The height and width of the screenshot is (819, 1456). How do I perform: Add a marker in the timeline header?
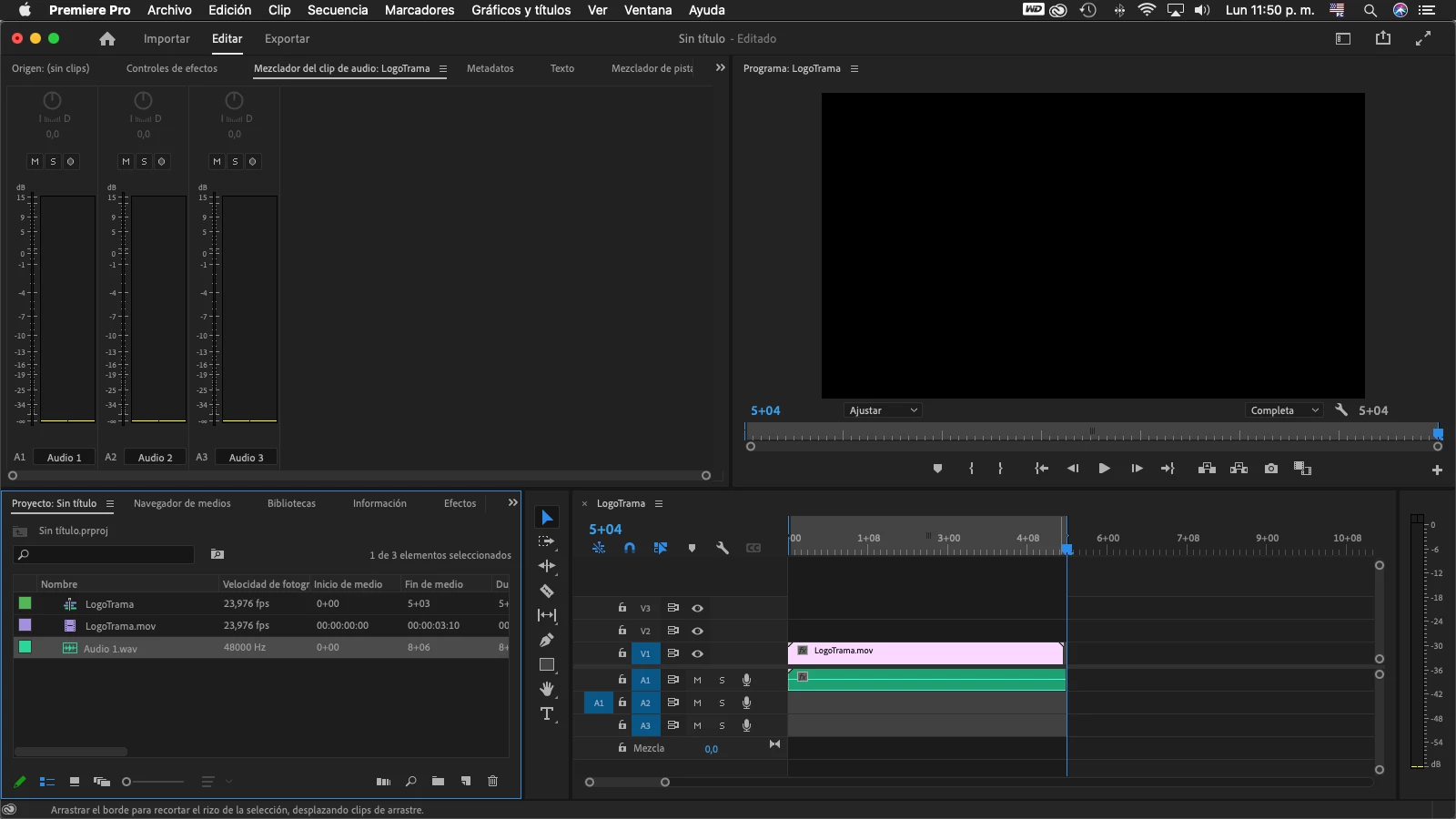(x=692, y=548)
